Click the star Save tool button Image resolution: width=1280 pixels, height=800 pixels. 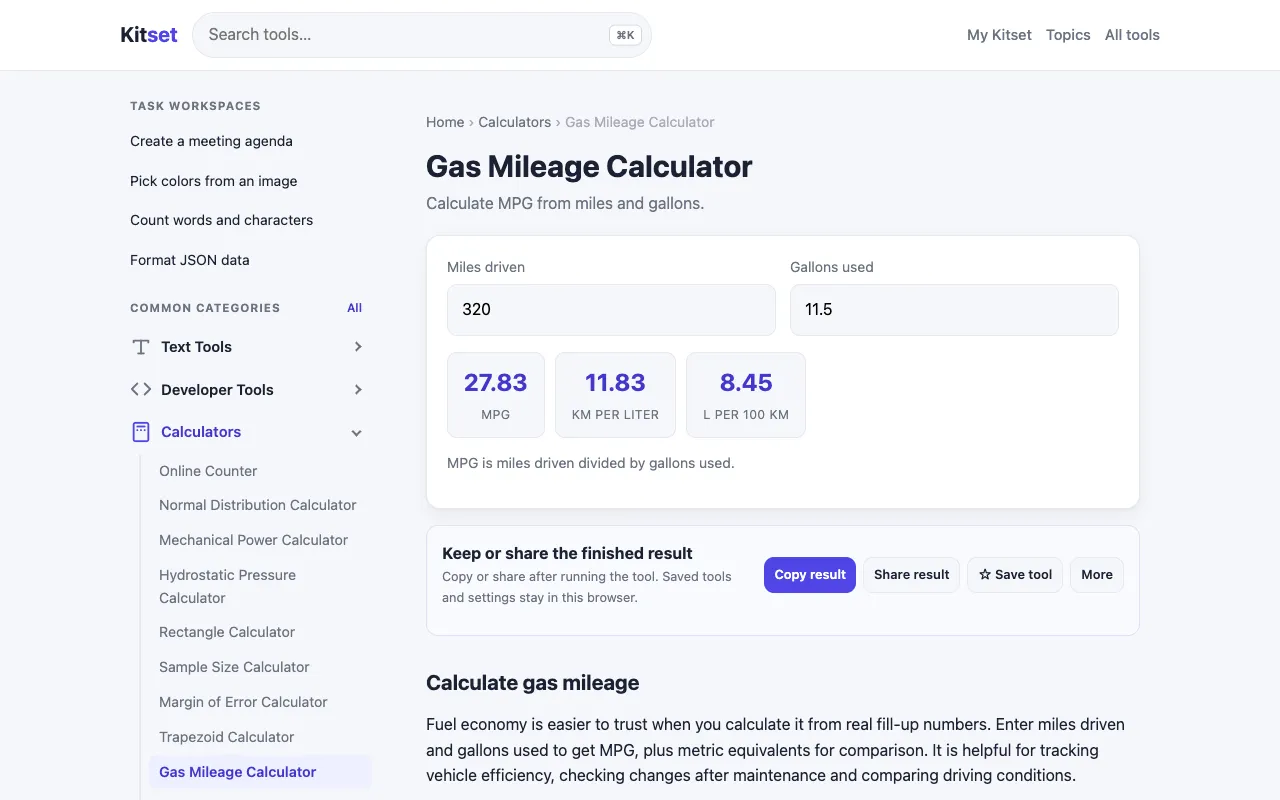(1015, 575)
